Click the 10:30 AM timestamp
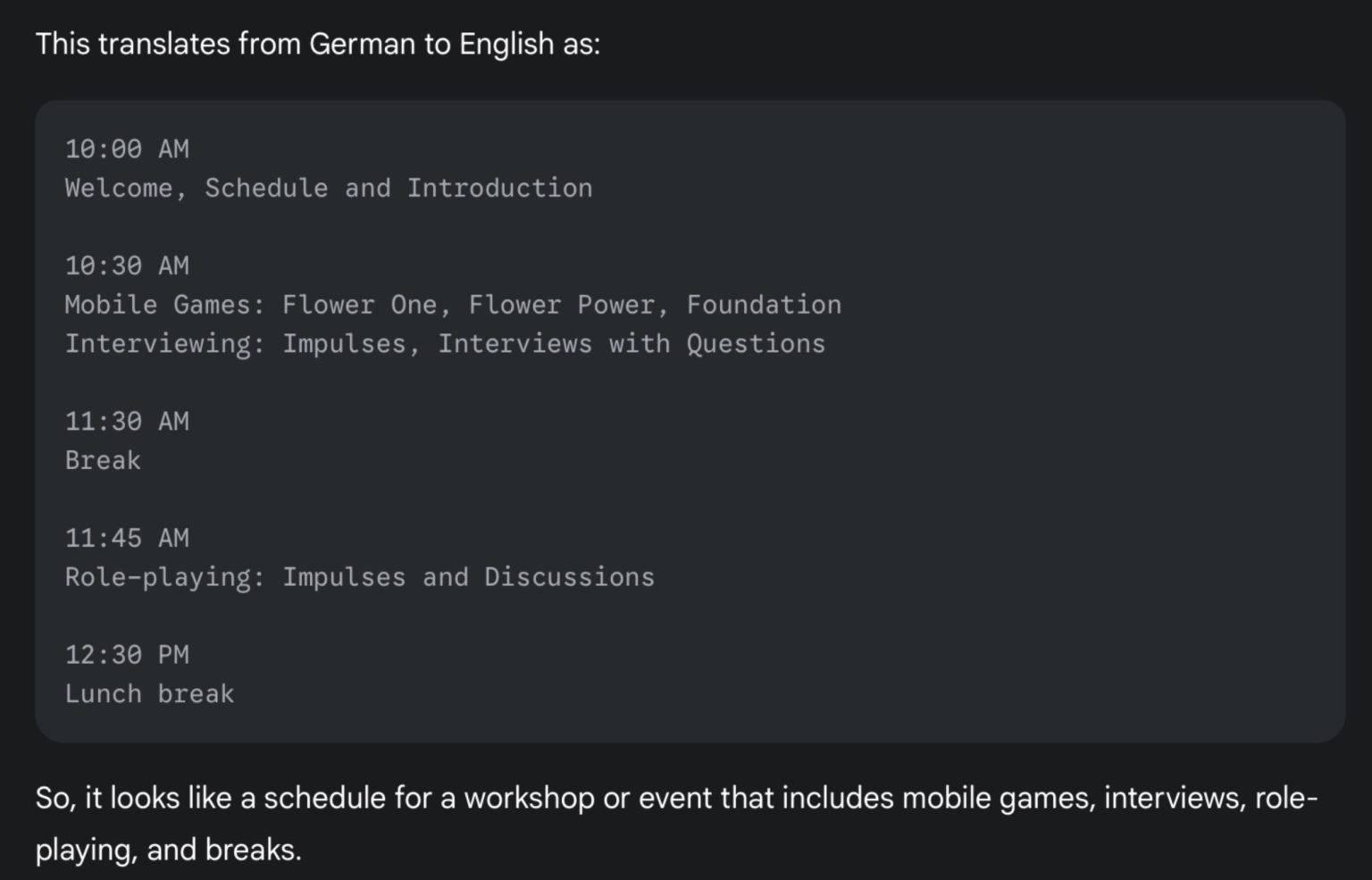The image size is (1372, 880). pyautogui.click(x=127, y=266)
